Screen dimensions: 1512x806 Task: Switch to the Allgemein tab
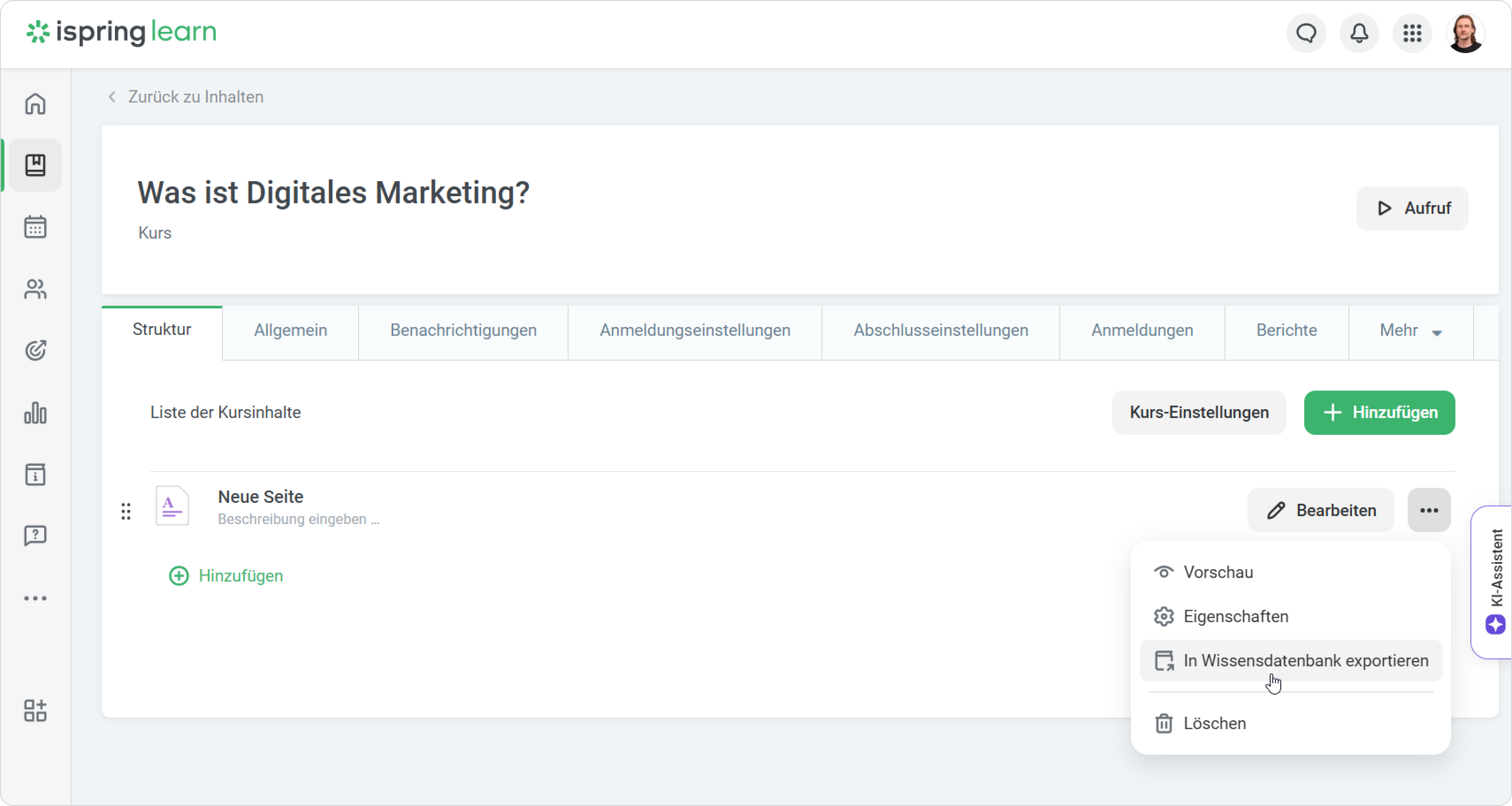[290, 331]
